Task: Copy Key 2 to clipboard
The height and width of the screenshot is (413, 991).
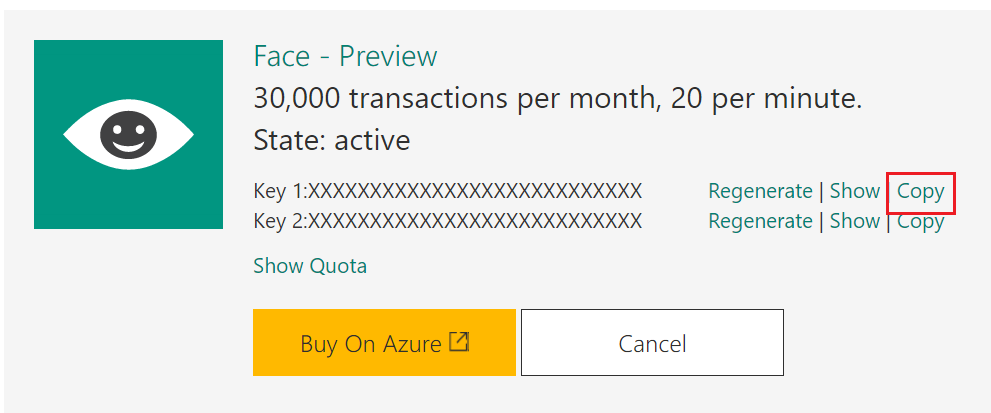Action: click(921, 222)
